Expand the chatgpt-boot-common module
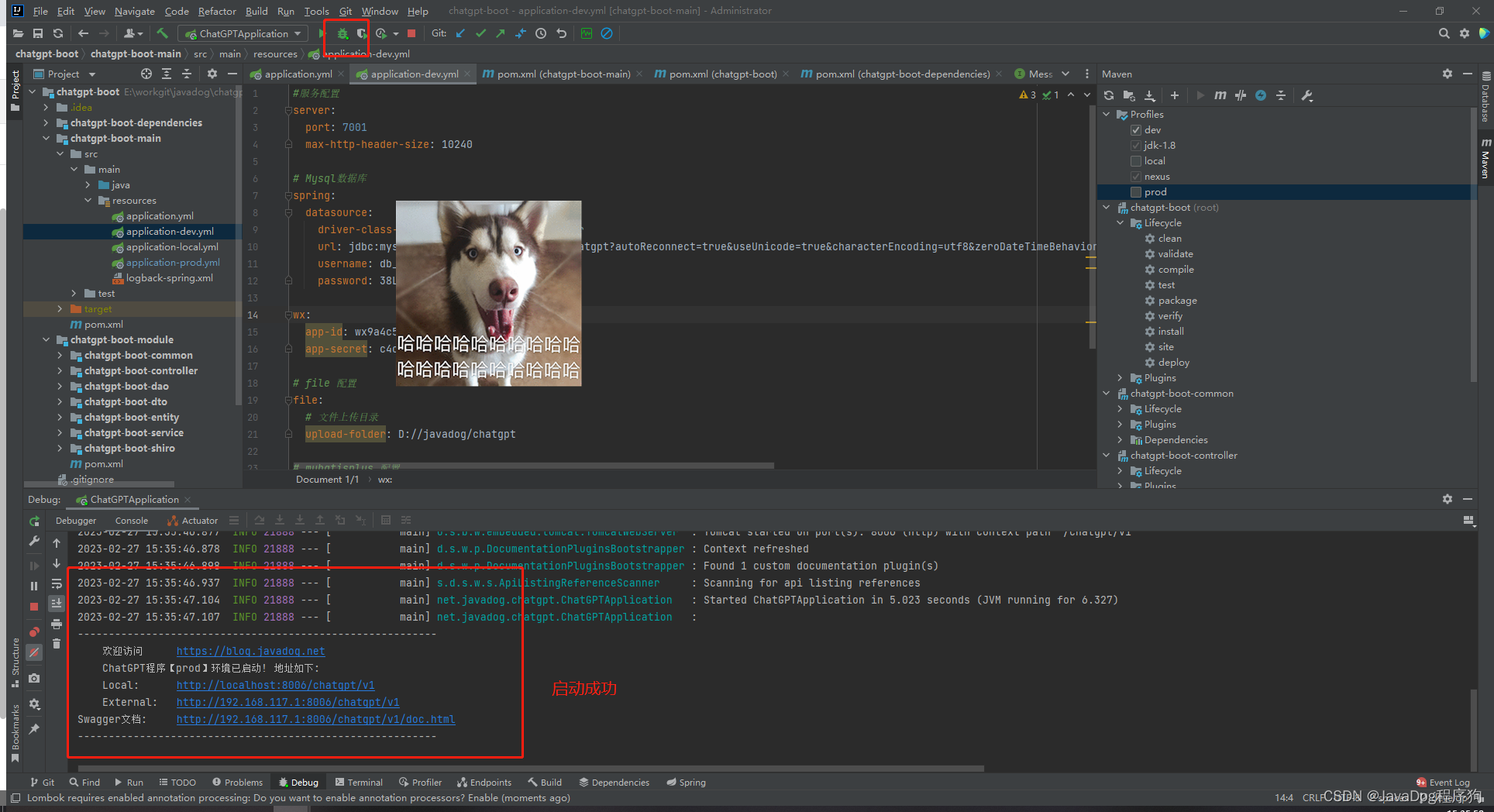The height and width of the screenshot is (812, 1494). pyautogui.click(x=60, y=356)
